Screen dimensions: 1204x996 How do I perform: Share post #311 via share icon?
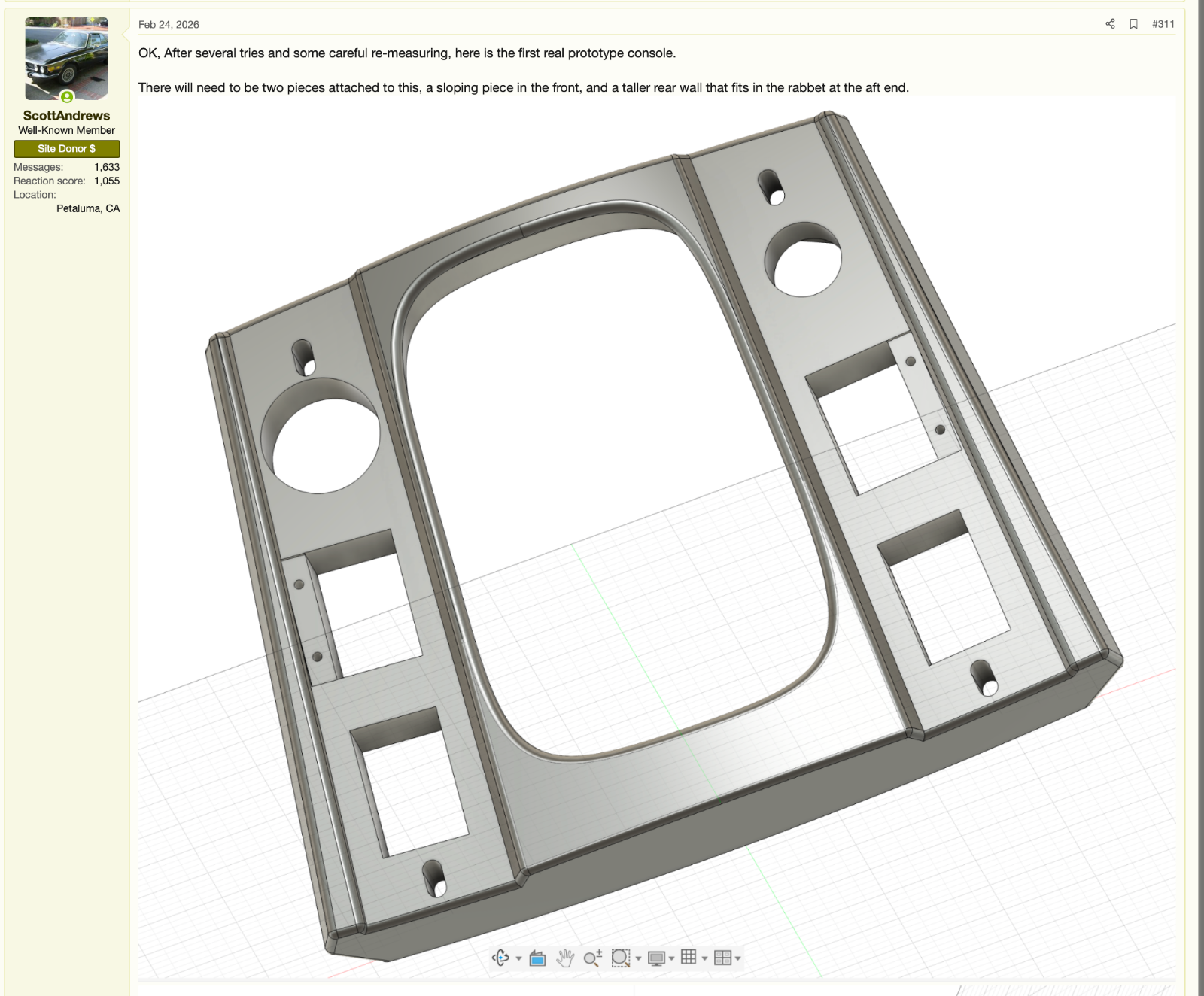[x=1110, y=24]
